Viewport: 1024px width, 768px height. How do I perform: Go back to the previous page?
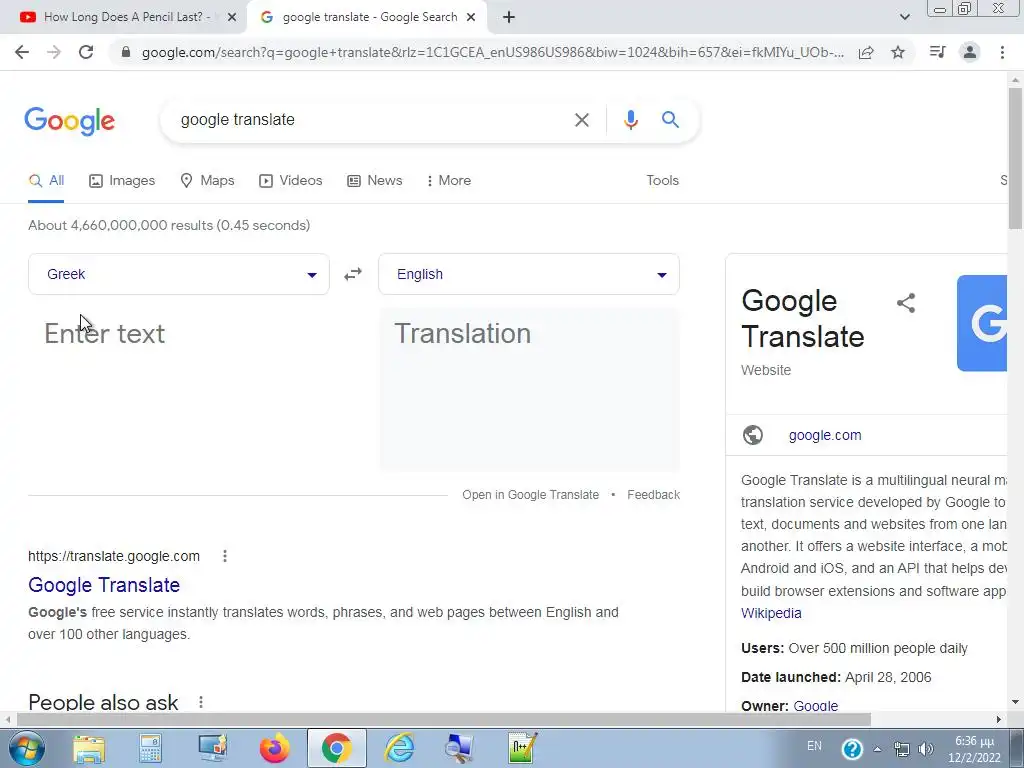coord(22,52)
